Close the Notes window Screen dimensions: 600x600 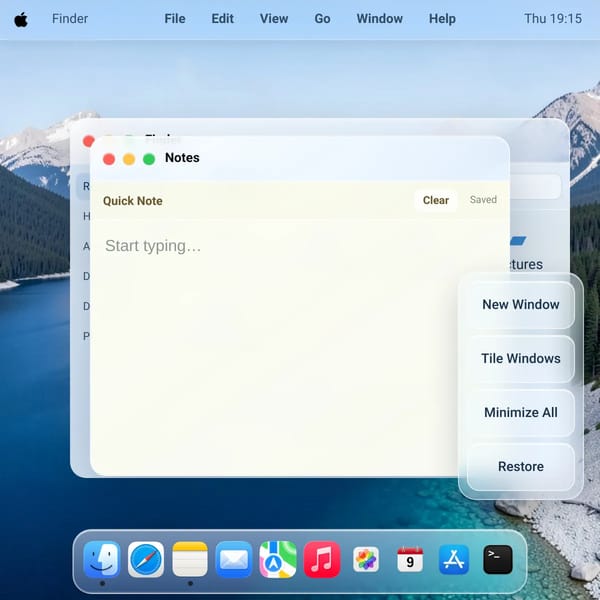tap(109, 159)
